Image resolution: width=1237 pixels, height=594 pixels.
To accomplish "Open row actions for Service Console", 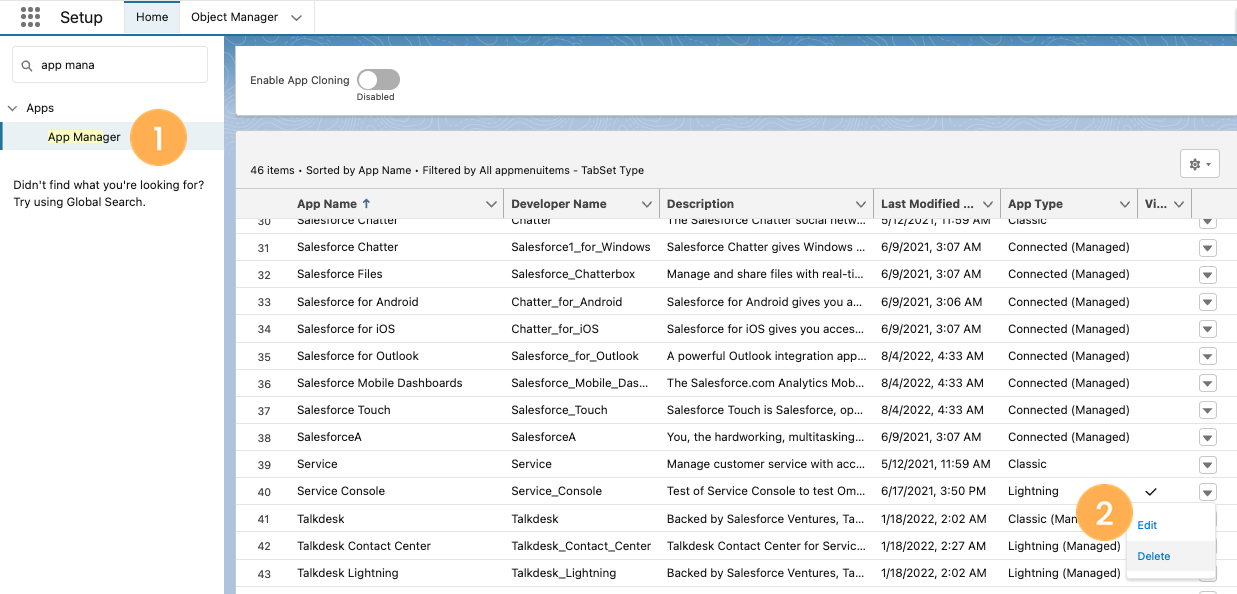I will [1208, 492].
